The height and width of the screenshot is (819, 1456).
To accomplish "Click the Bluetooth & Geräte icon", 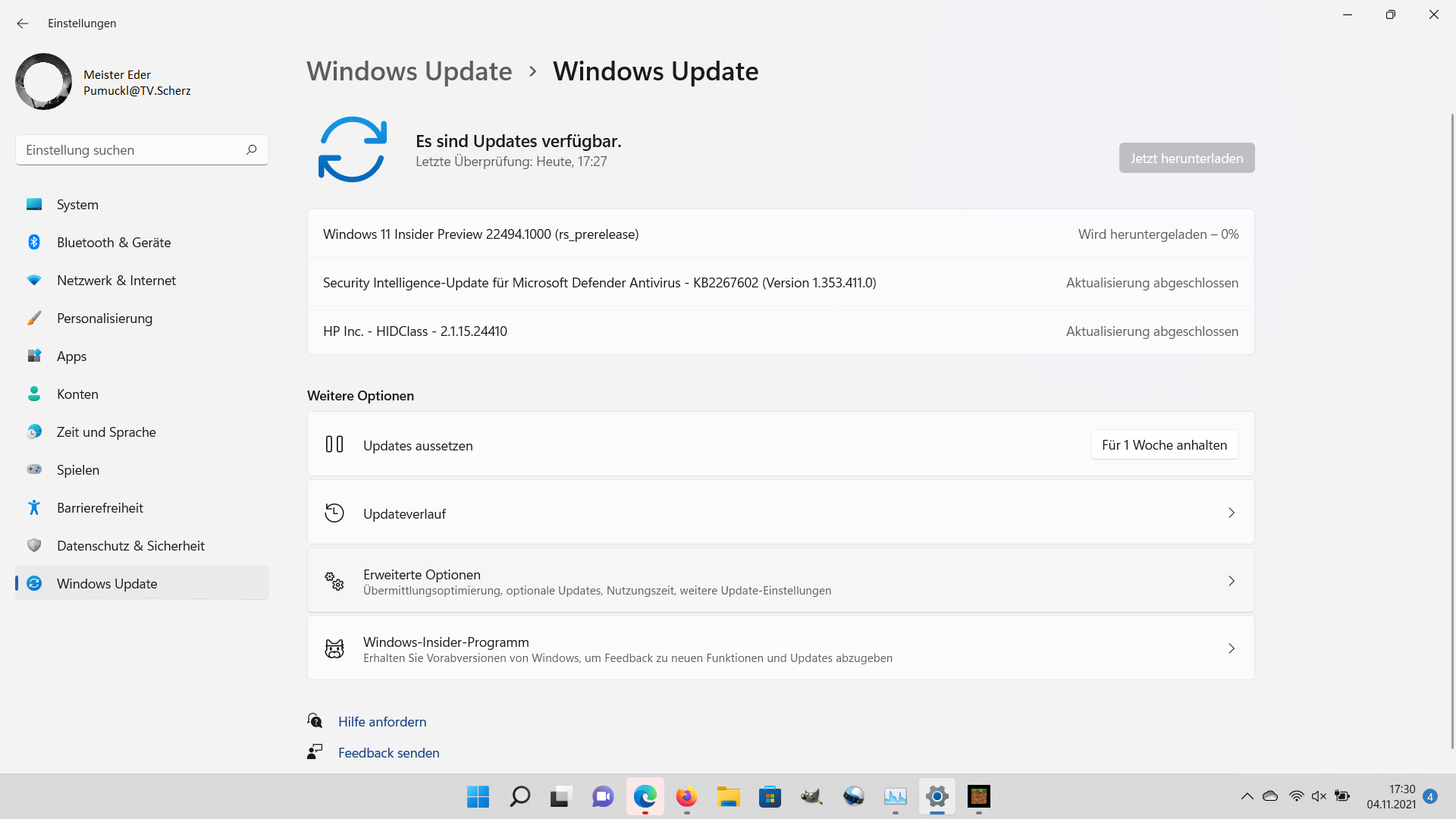I will (34, 242).
